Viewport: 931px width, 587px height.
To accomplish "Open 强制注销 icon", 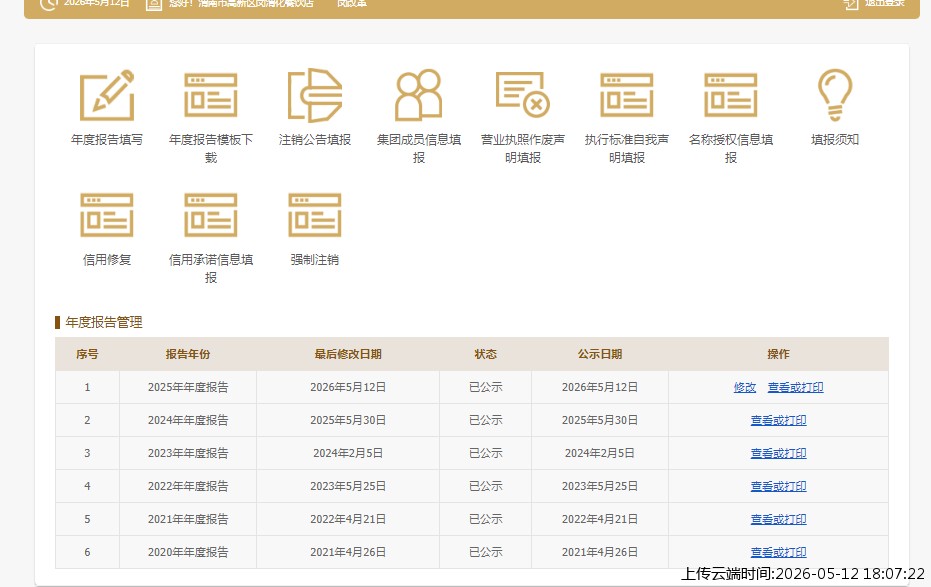I will pyautogui.click(x=315, y=215).
